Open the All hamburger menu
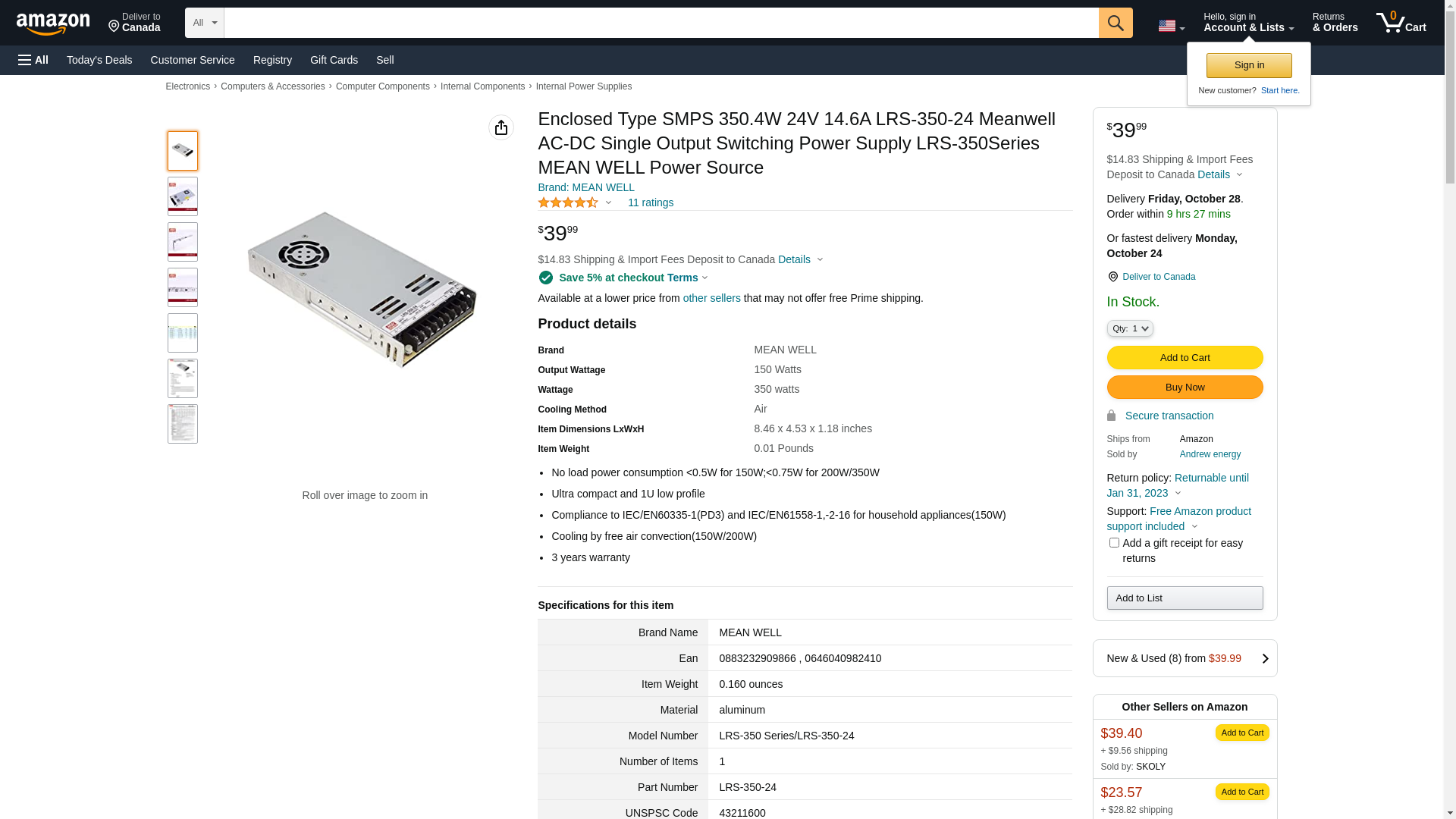This screenshot has width=1456, height=819. pyautogui.click(x=33, y=60)
